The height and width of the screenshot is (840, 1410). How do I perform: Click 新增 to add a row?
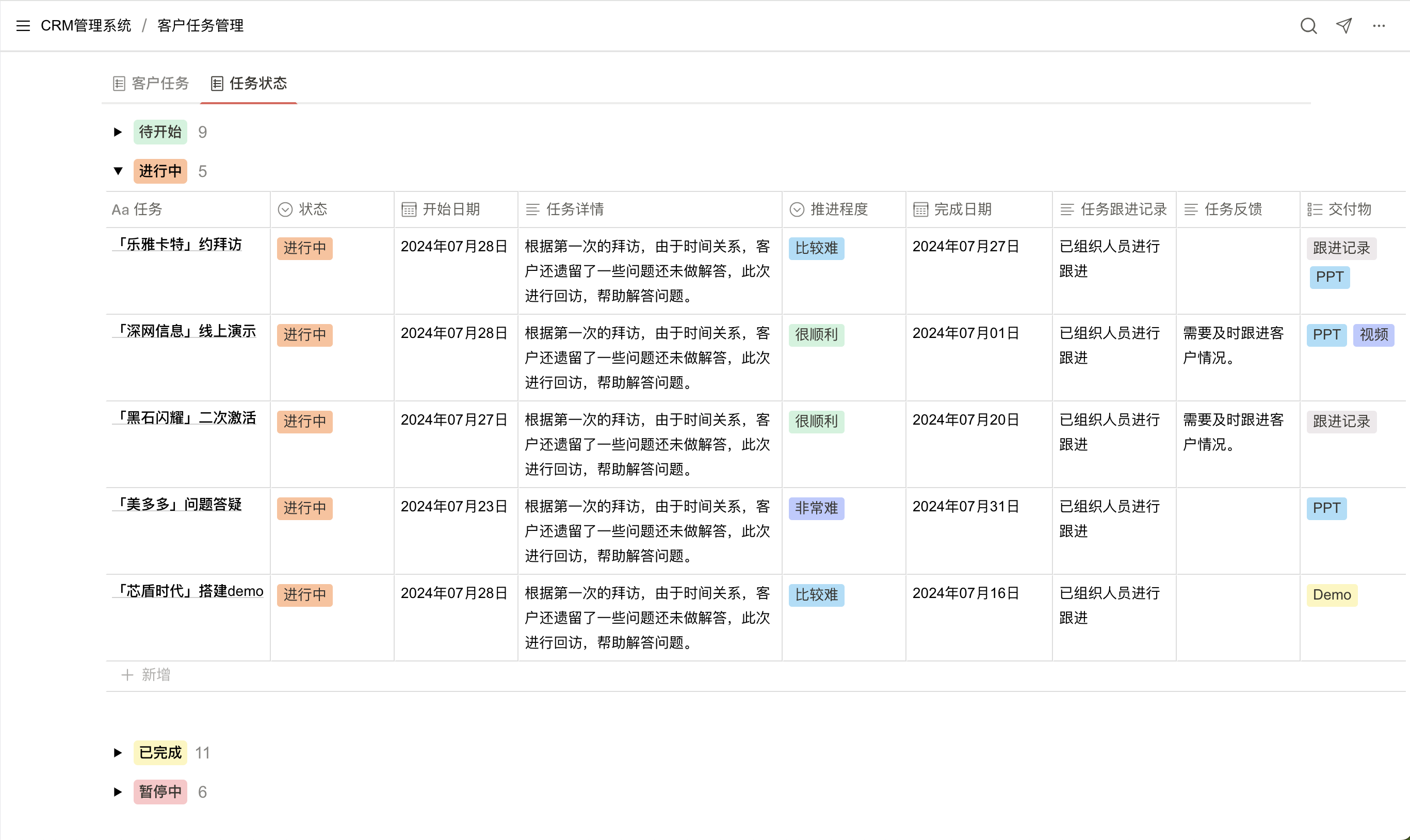tap(156, 675)
